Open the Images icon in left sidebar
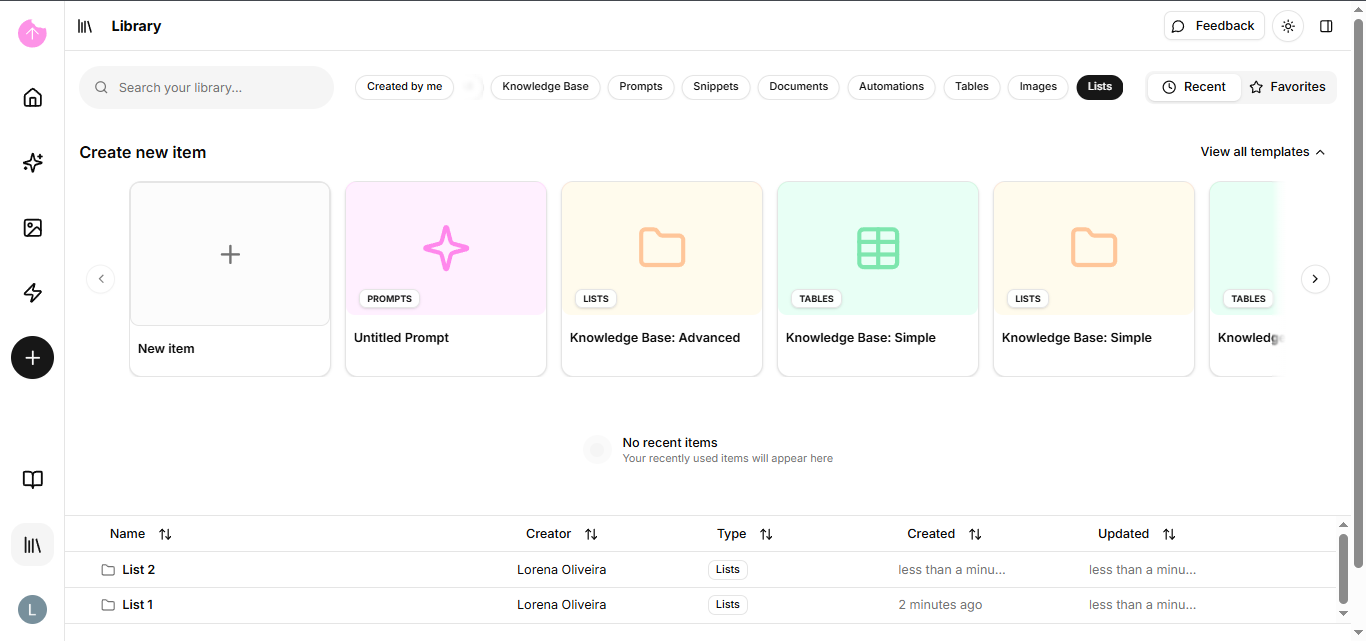The image size is (1366, 641). pos(33,228)
